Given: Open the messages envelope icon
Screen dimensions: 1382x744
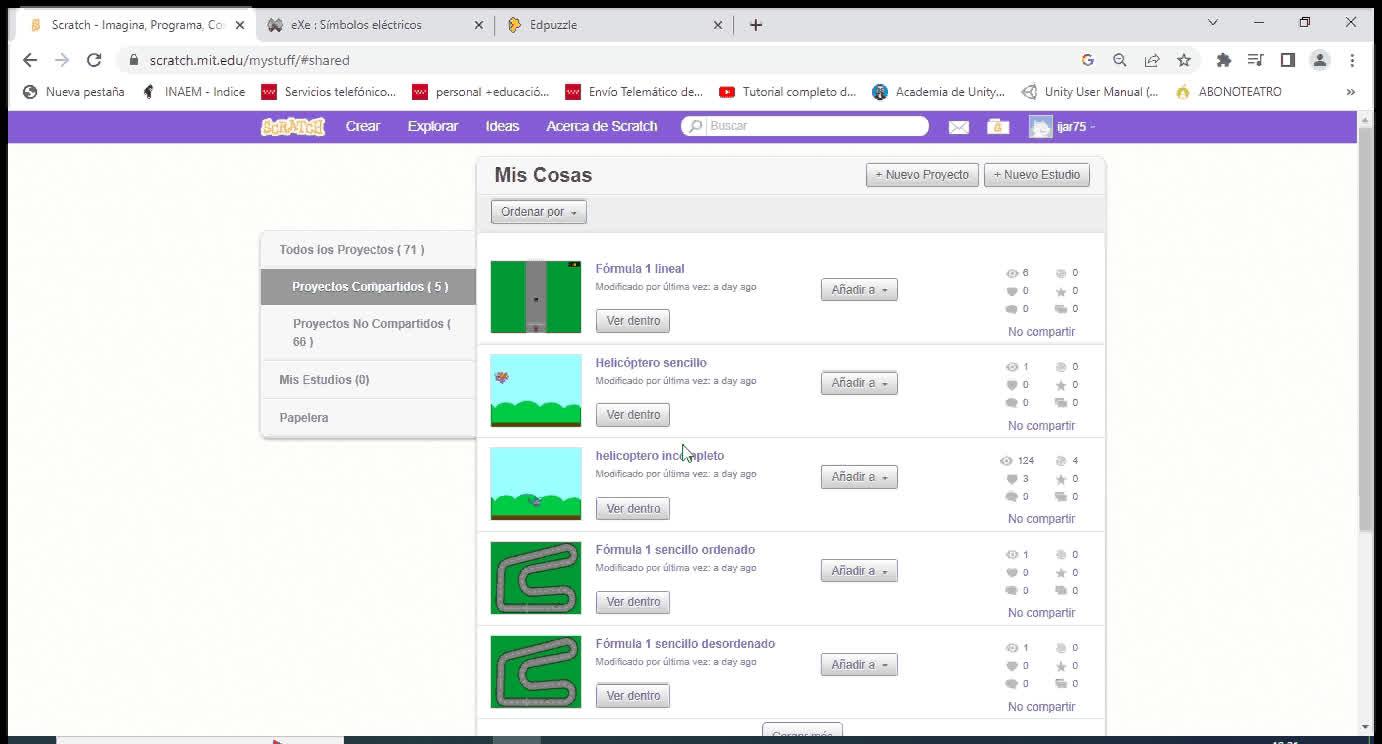Looking at the screenshot, I should coord(959,127).
